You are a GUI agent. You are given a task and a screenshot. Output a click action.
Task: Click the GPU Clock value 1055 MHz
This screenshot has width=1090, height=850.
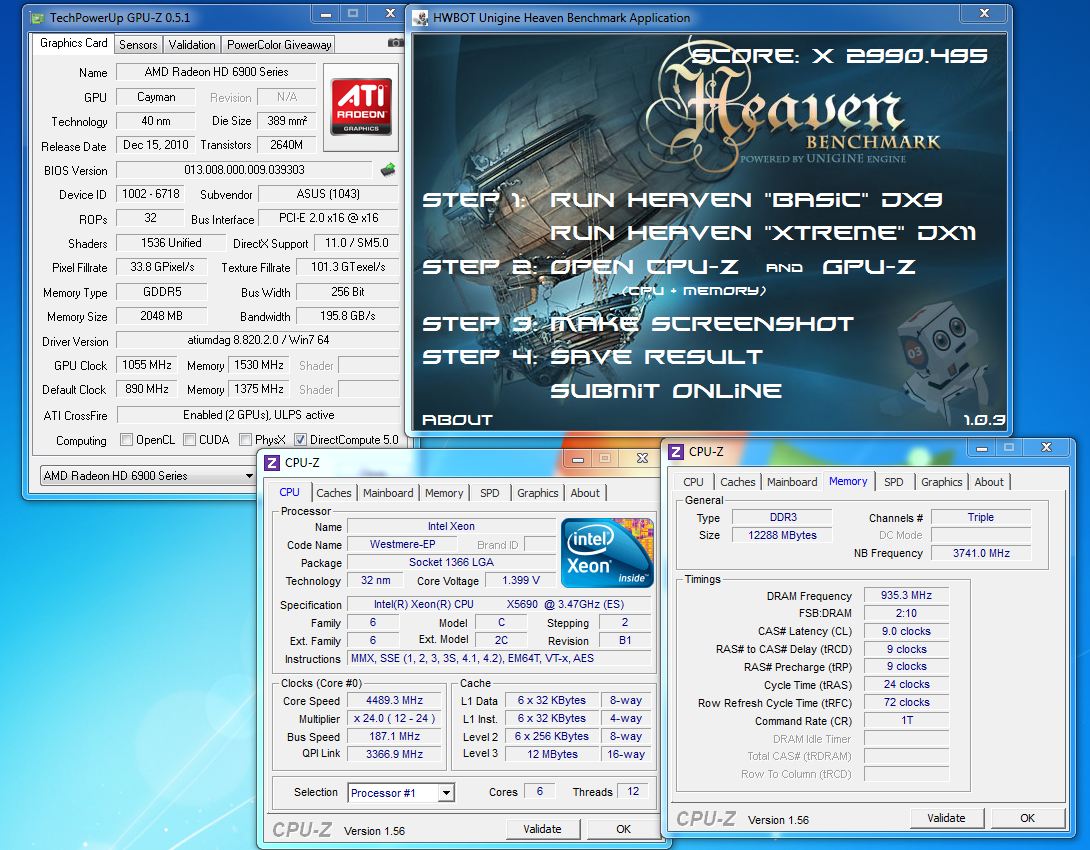(x=147, y=365)
